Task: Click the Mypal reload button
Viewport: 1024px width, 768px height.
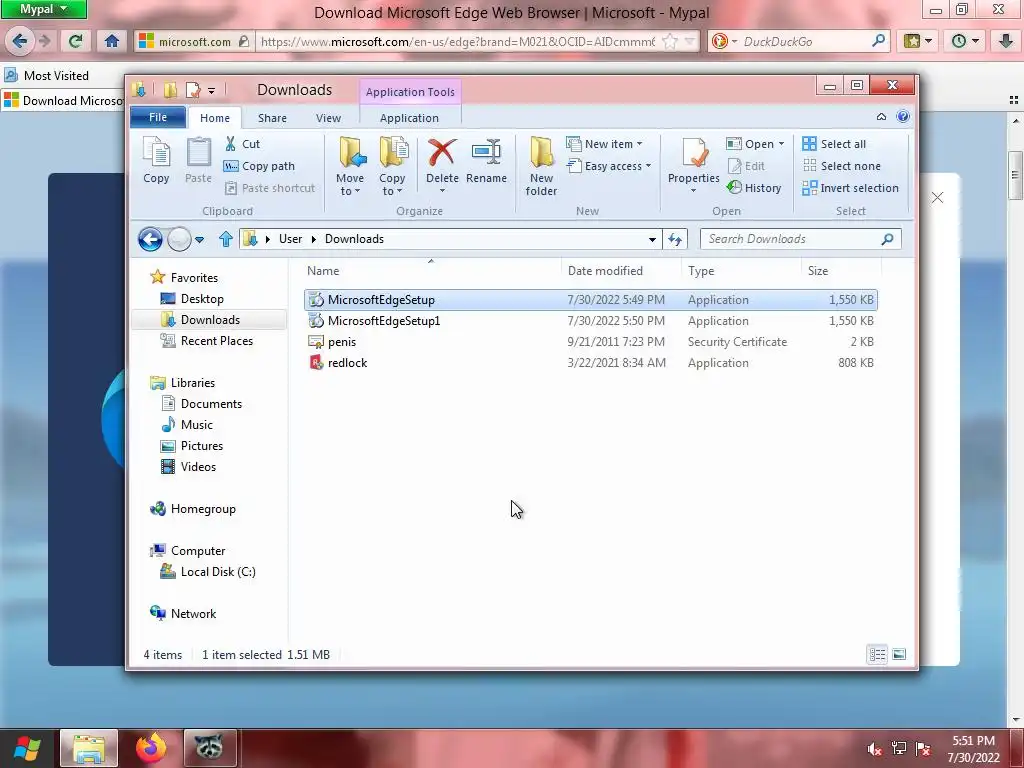Action: coord(76,41)
